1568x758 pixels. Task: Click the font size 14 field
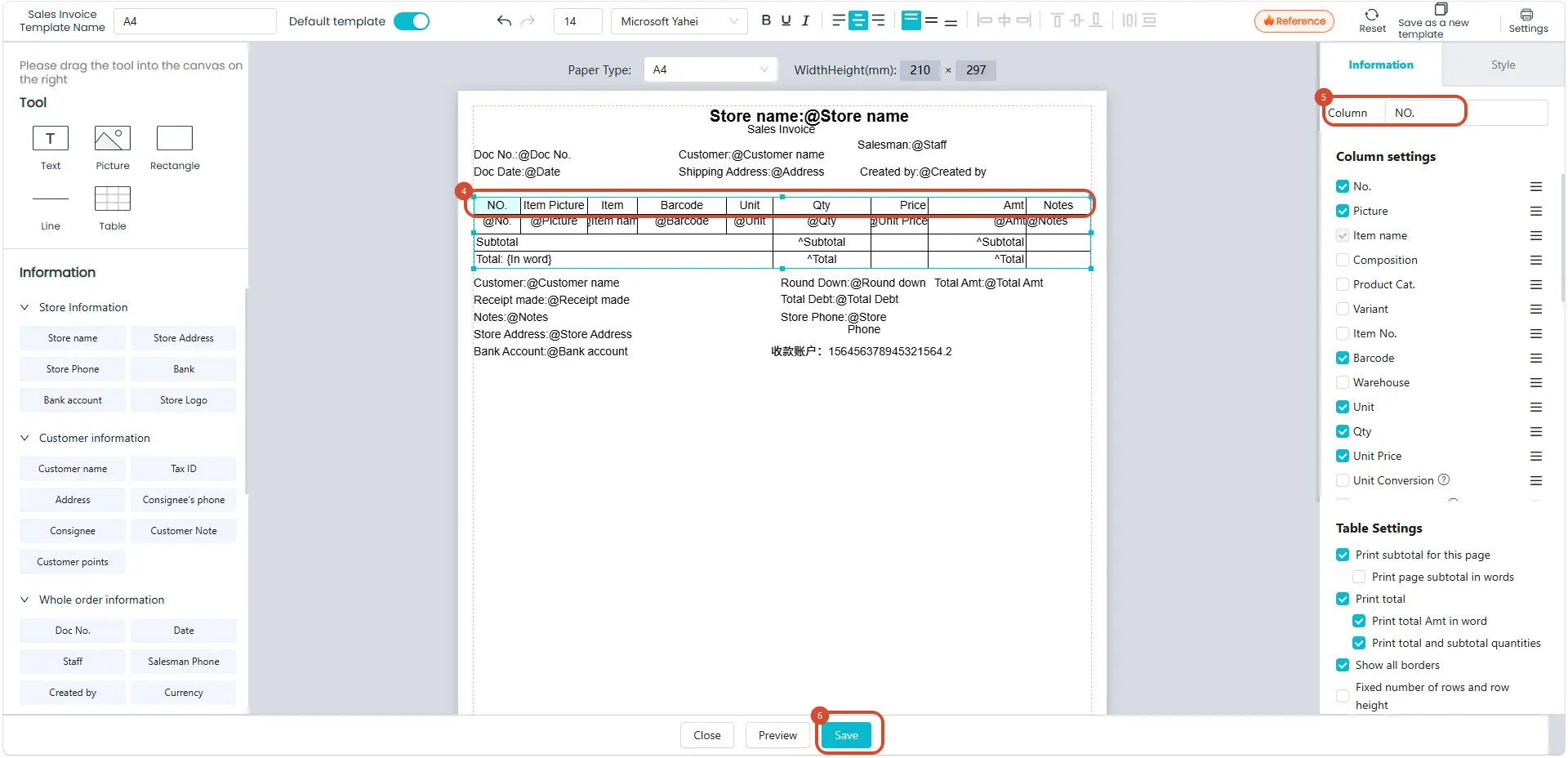click(x=578, y=21)
